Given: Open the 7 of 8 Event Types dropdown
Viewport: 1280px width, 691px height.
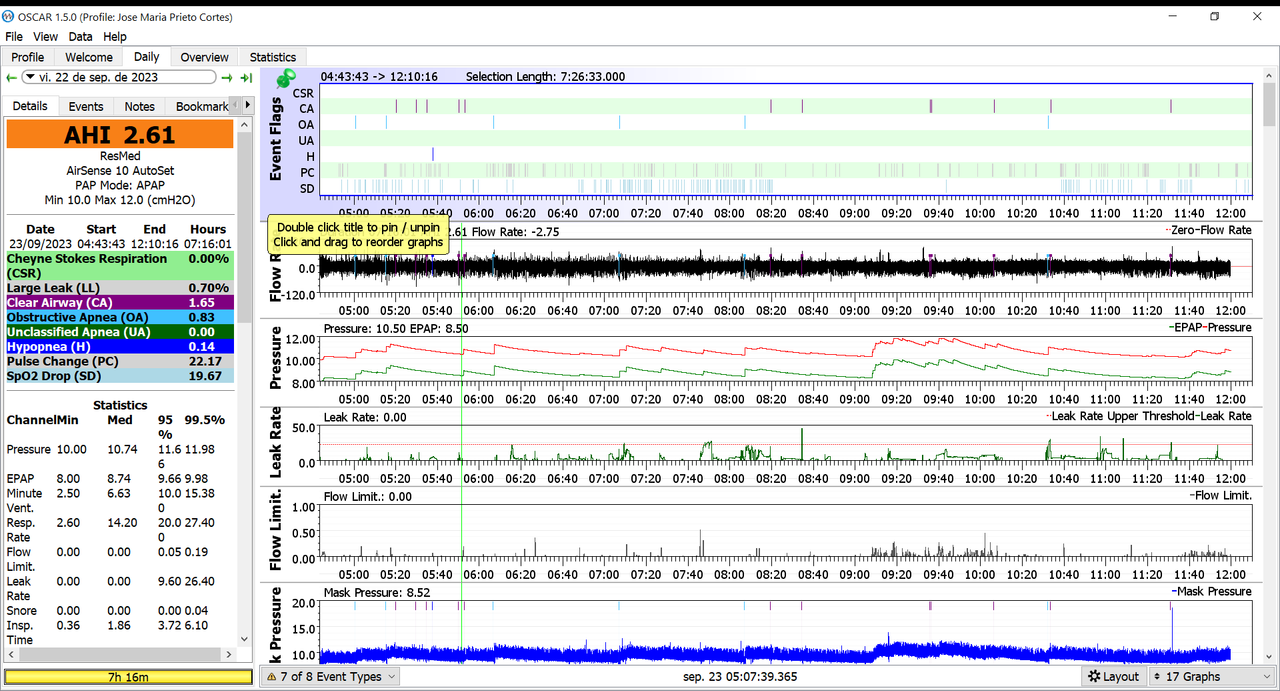Looking at the screenshot, I should (x=330, y=676).
